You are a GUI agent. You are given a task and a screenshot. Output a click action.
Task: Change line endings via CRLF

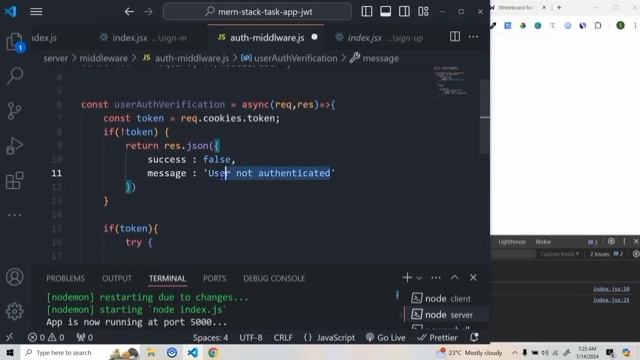tap(283, 338)
